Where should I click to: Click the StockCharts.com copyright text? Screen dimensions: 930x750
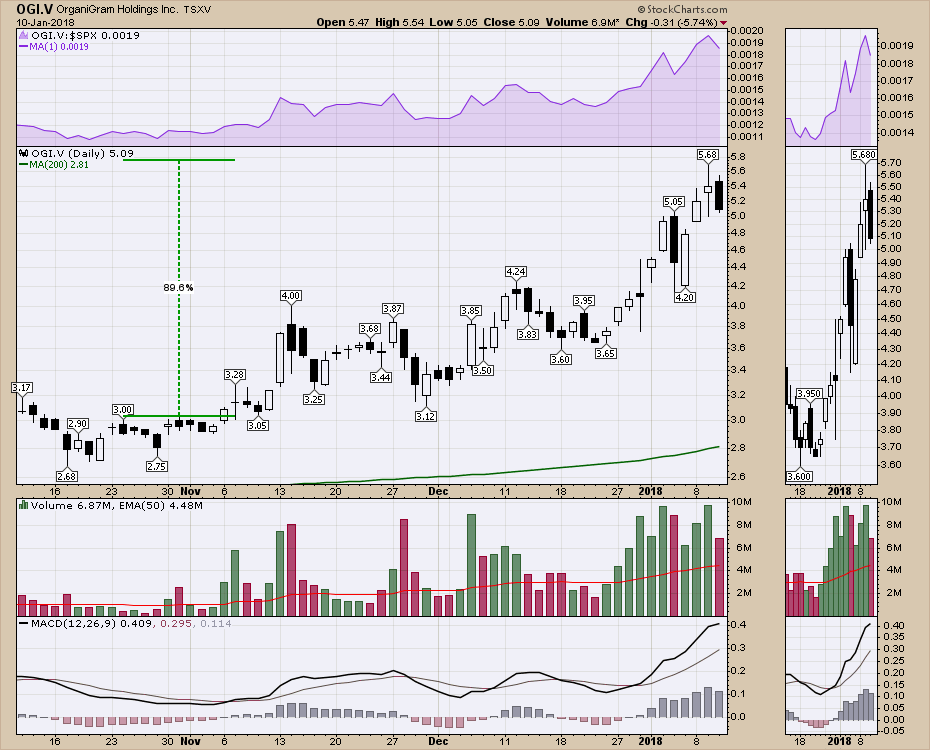[x=683, y=9]
